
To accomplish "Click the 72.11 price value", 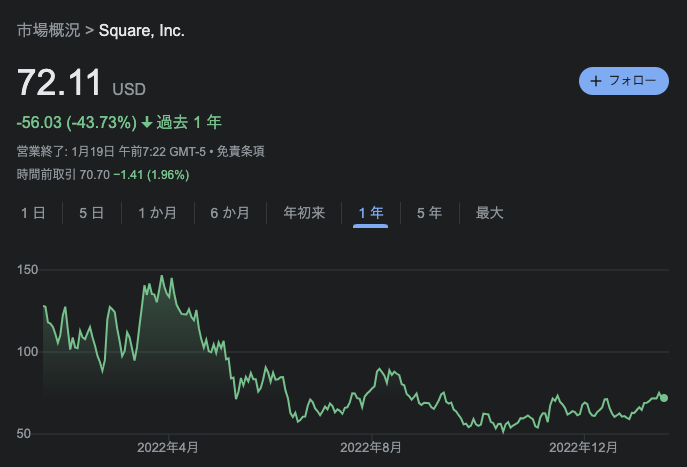I will point(59,82).
